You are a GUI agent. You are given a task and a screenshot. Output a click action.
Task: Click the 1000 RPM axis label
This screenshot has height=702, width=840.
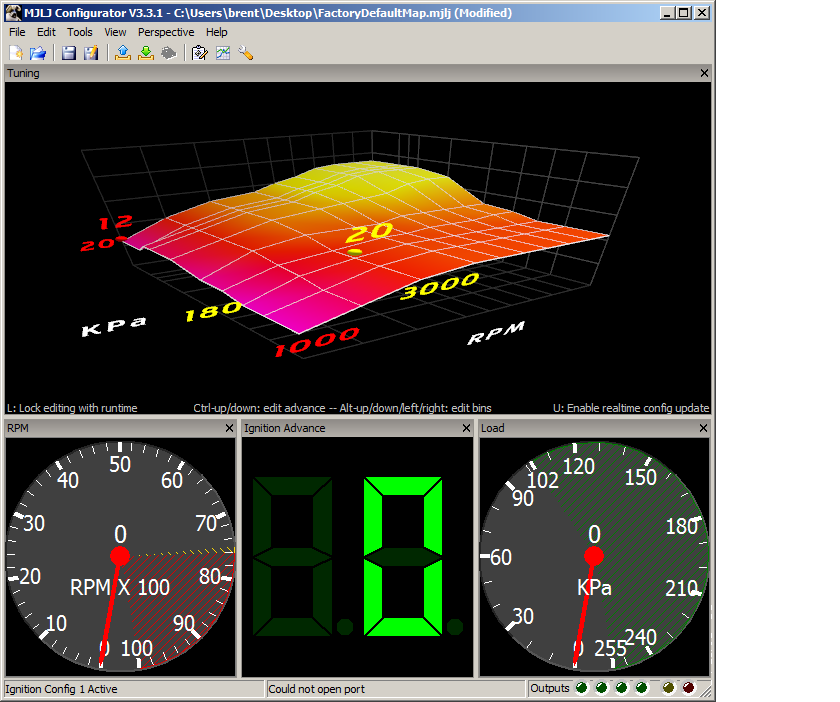317,342
